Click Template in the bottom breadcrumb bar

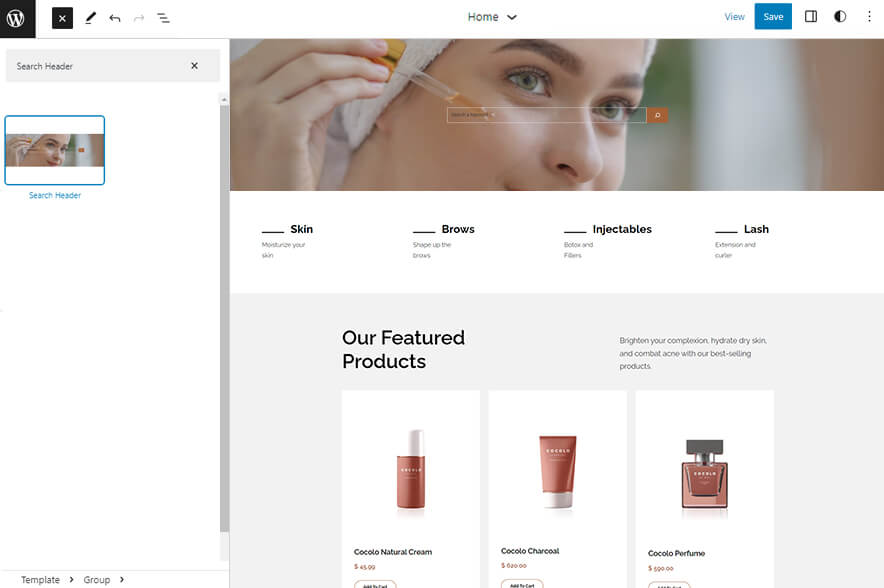(x=41, y=579)
